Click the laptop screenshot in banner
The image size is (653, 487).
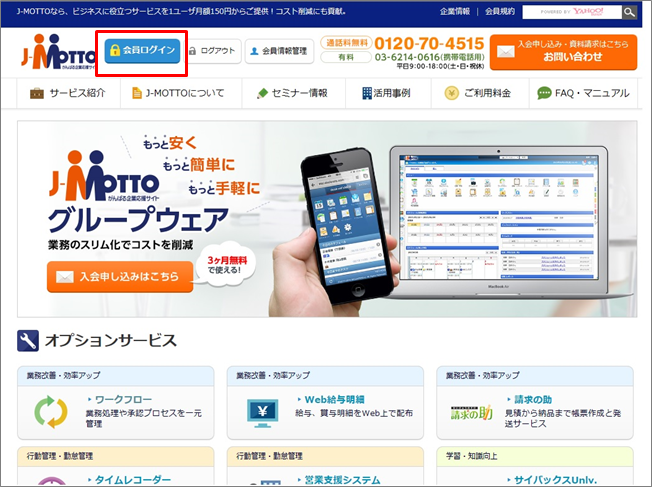click(498, 217)
